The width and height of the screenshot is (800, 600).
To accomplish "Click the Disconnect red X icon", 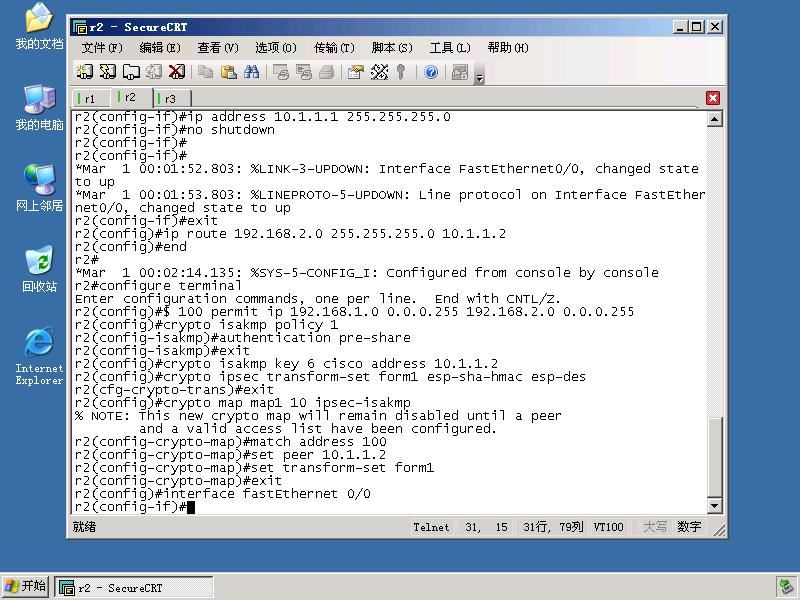I will point(177,72).
